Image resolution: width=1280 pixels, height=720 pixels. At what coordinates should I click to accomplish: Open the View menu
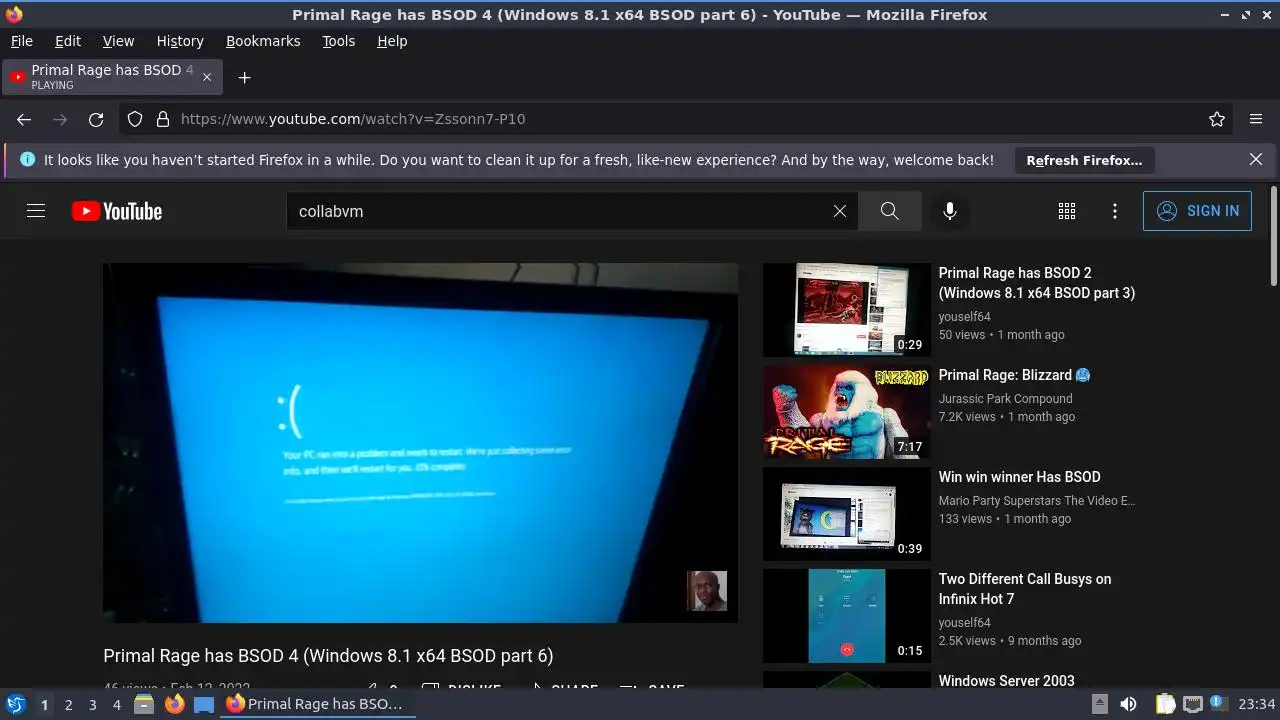coord(118,41)
